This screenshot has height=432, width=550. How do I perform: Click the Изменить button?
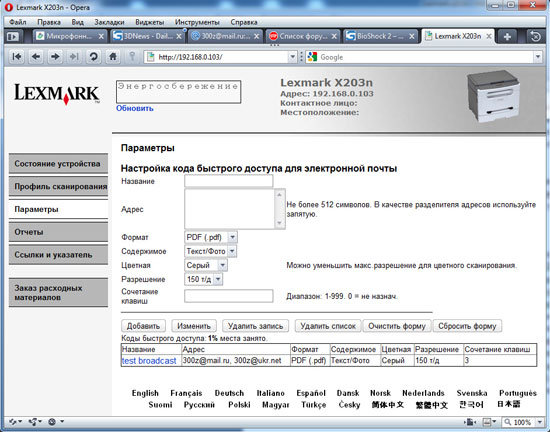[x=194, y=326]
